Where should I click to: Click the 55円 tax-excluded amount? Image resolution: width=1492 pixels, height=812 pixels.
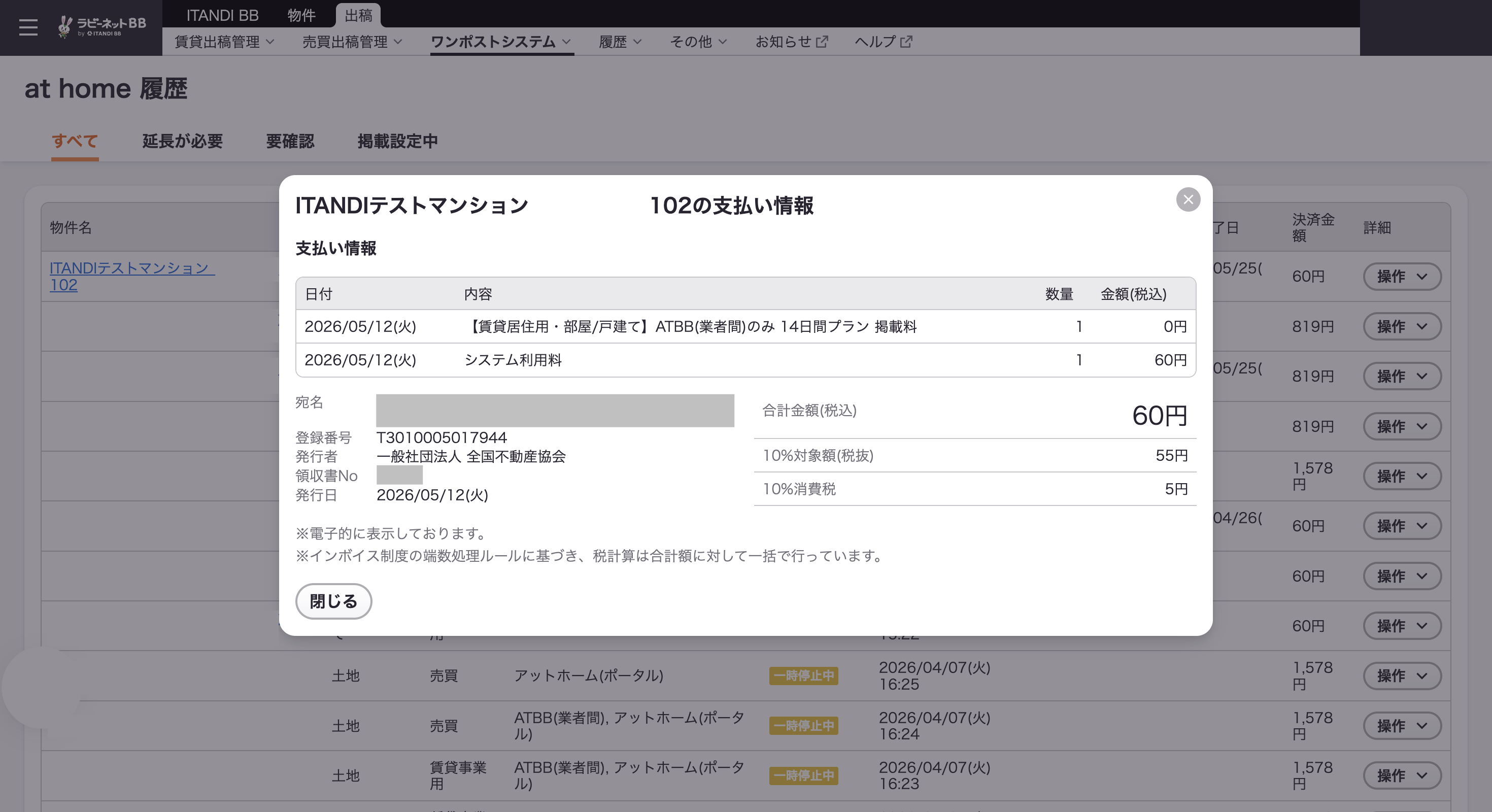tap(1171, 455)
